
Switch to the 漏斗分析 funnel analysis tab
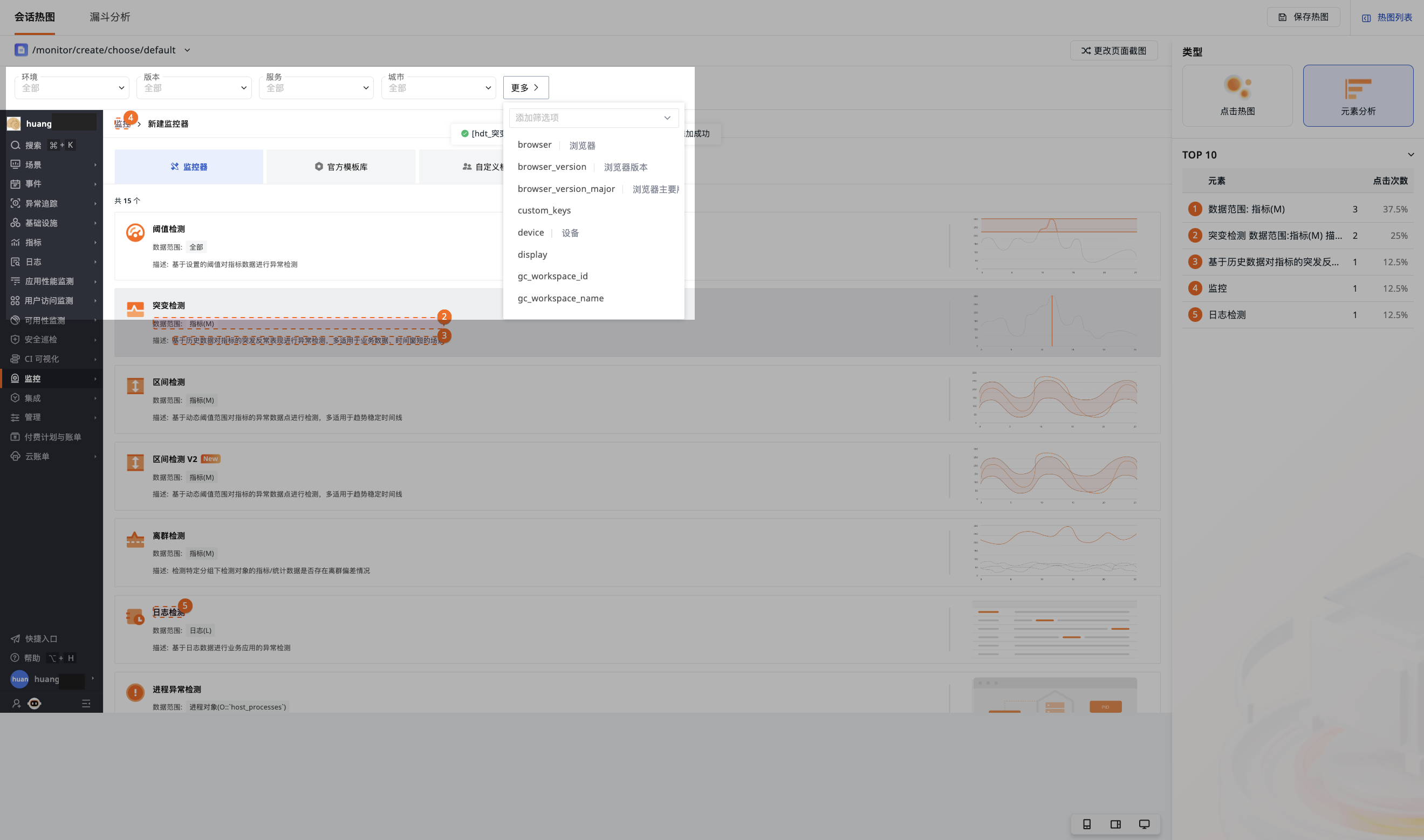coord(110,17)
